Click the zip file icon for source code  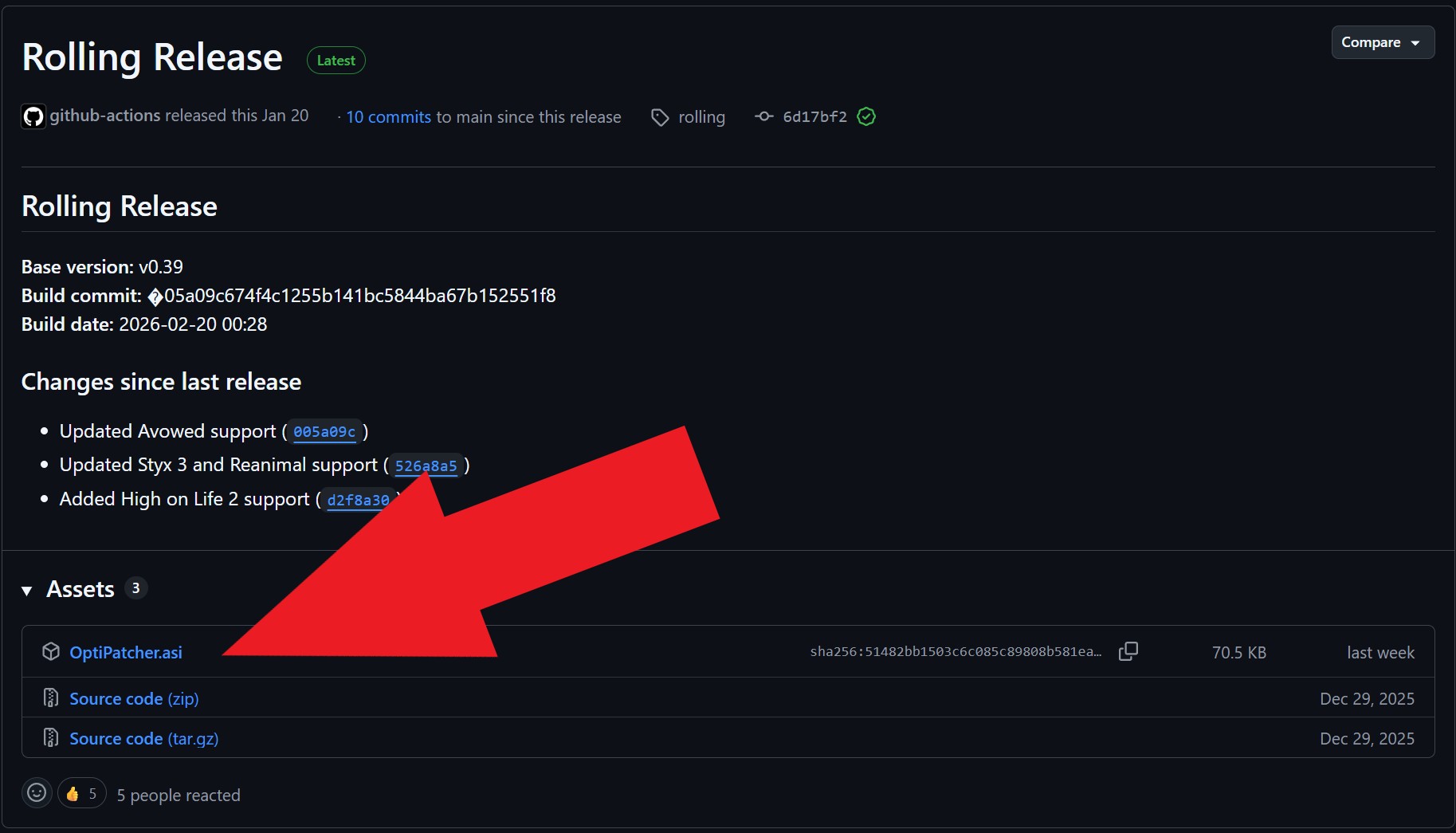tap(51, 698)
